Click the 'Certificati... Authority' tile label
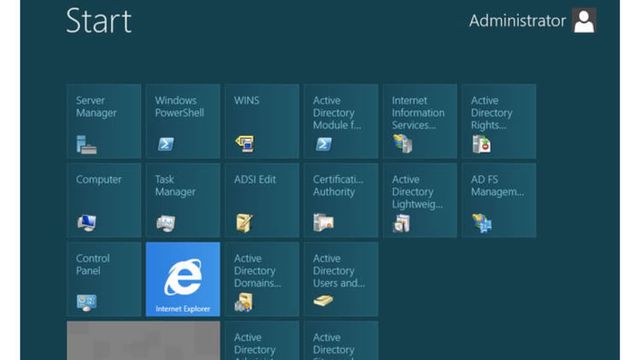This screenshot has width=640, height=360. coord(338,186)
